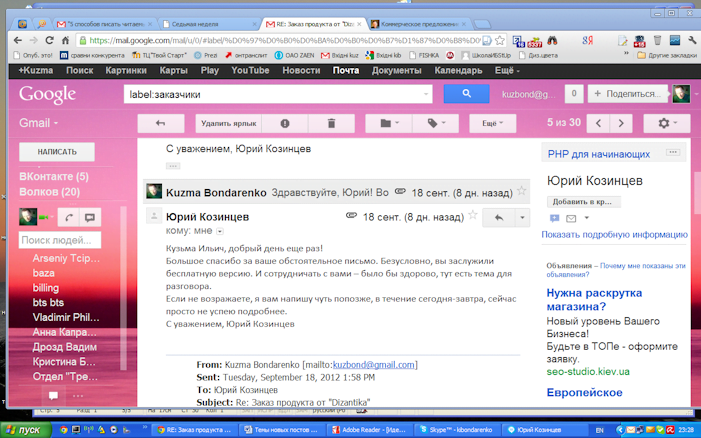Click Windows пуск Start button

(25, 430)
